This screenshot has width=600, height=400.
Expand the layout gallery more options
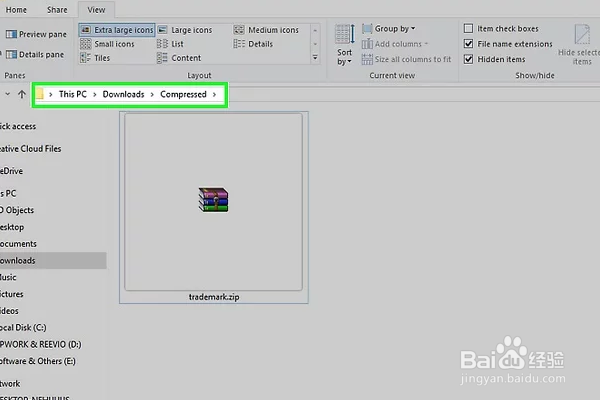pos(315,57)
